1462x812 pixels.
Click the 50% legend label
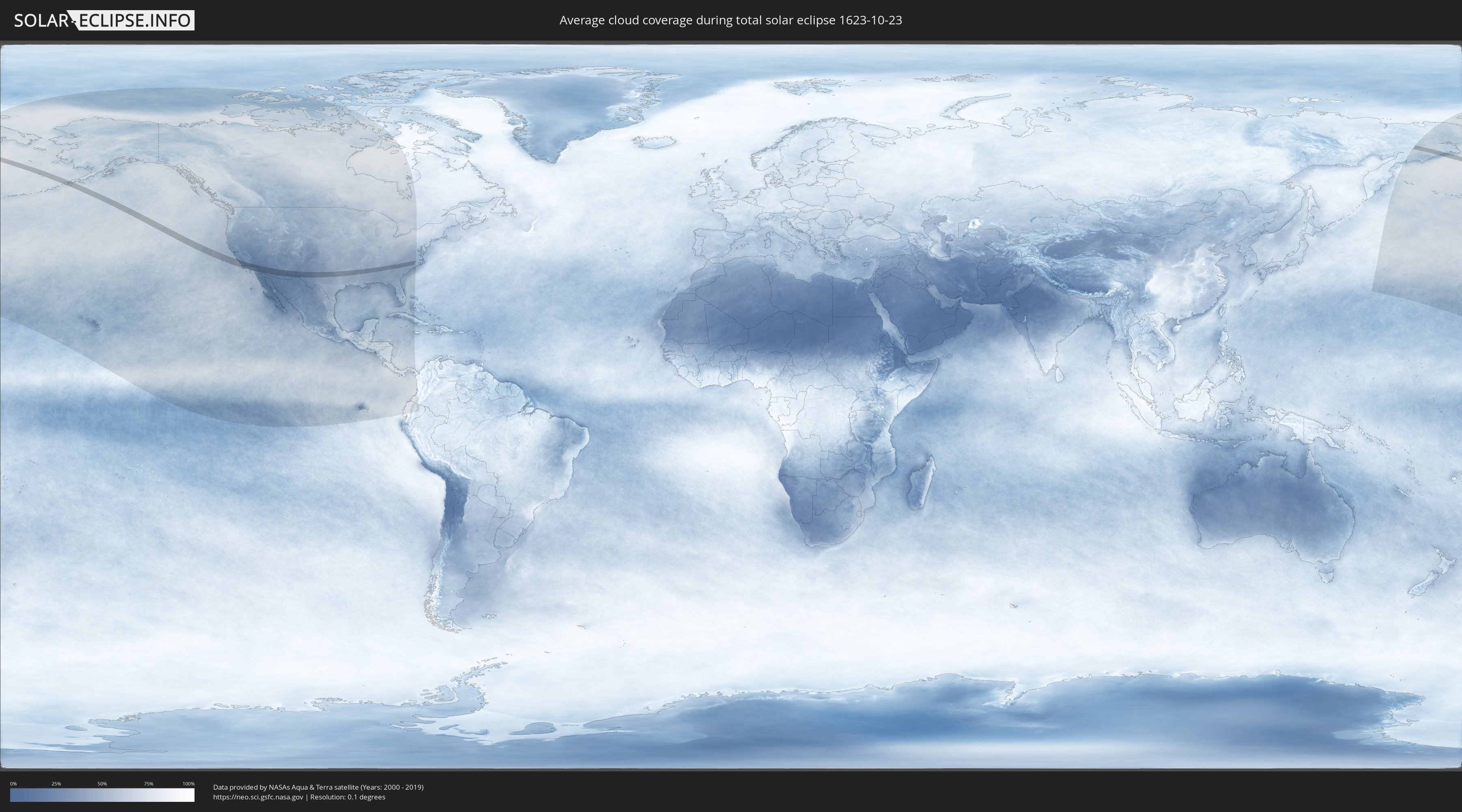pos(102,784)
